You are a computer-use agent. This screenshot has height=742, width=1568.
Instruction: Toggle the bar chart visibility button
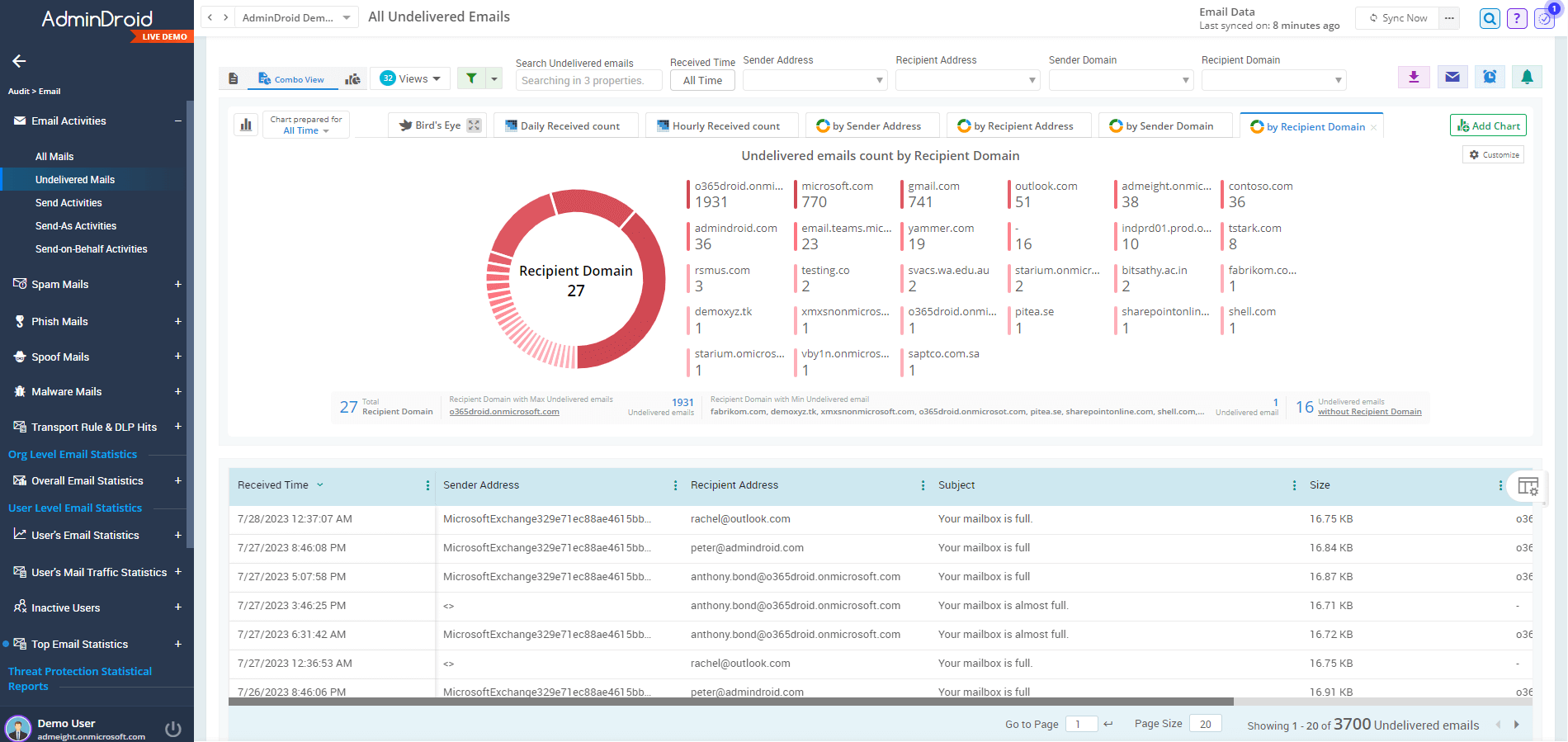click(x=246, y=125)
